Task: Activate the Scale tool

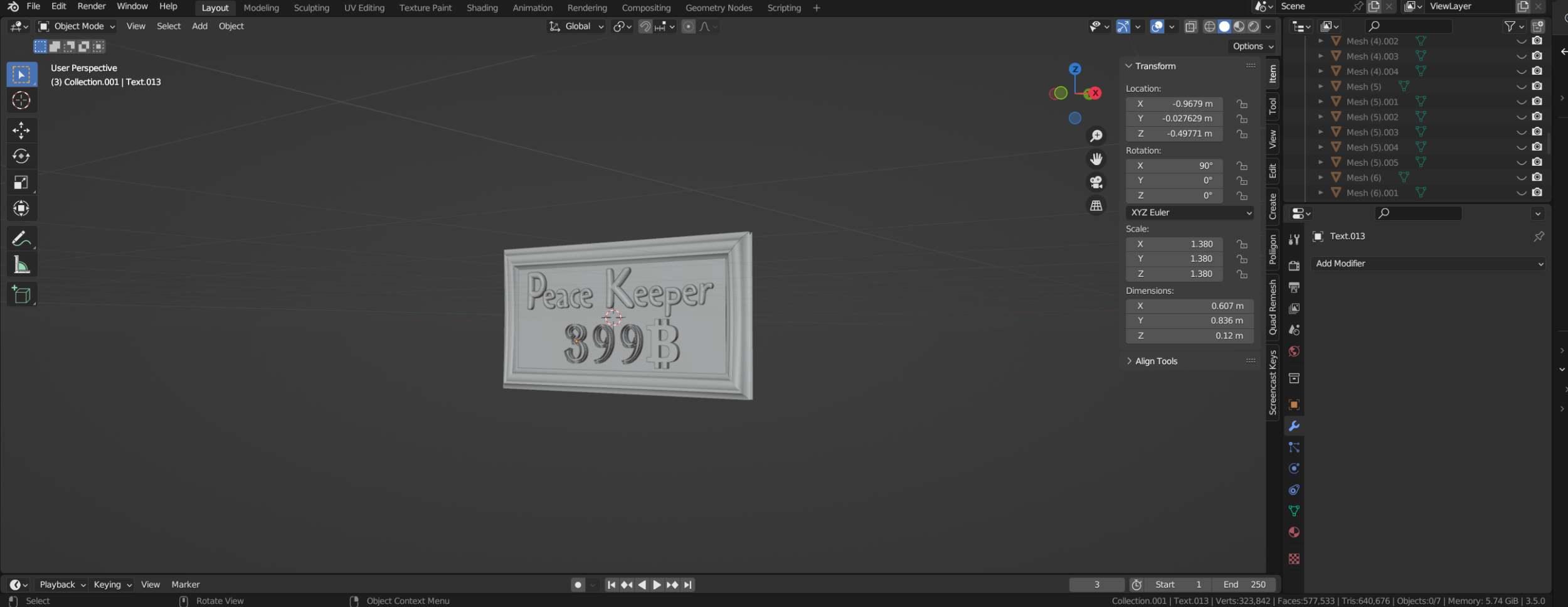Action: coord(21,183)
